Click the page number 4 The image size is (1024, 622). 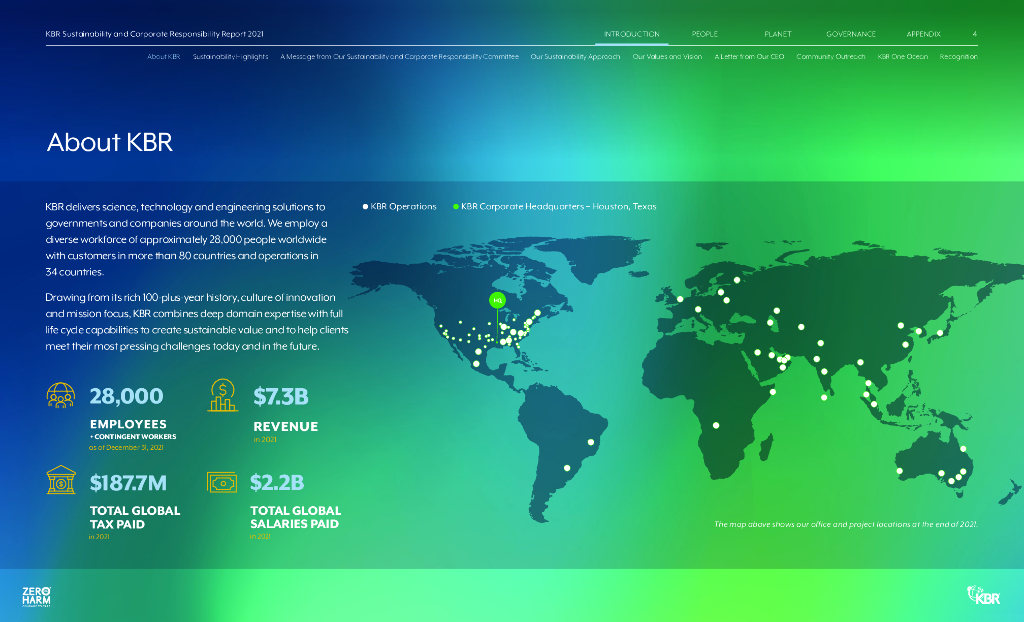point(974,34)
